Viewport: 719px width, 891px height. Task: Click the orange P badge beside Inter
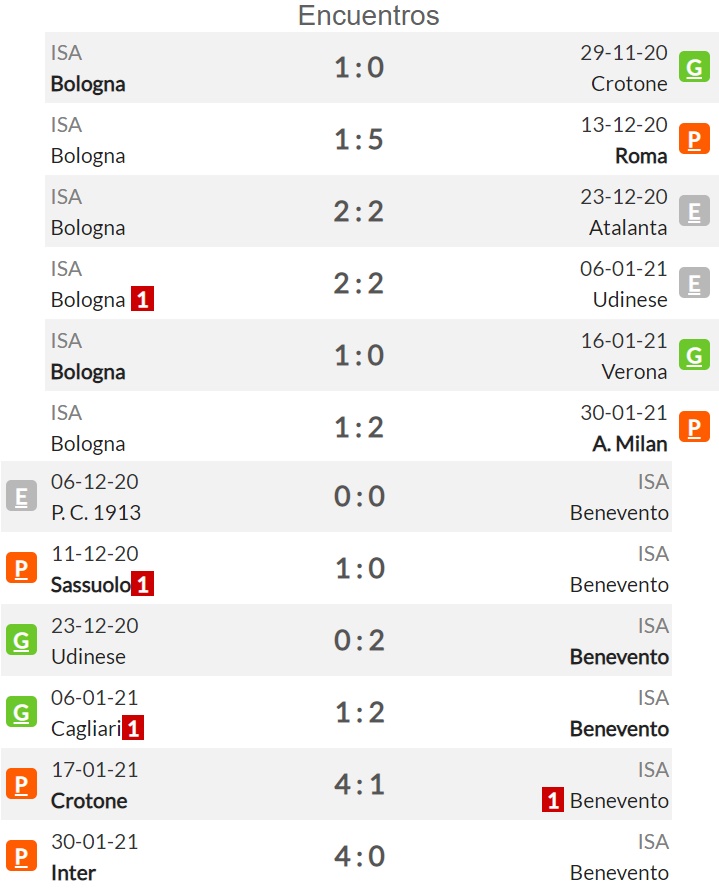tap(22, 856)
